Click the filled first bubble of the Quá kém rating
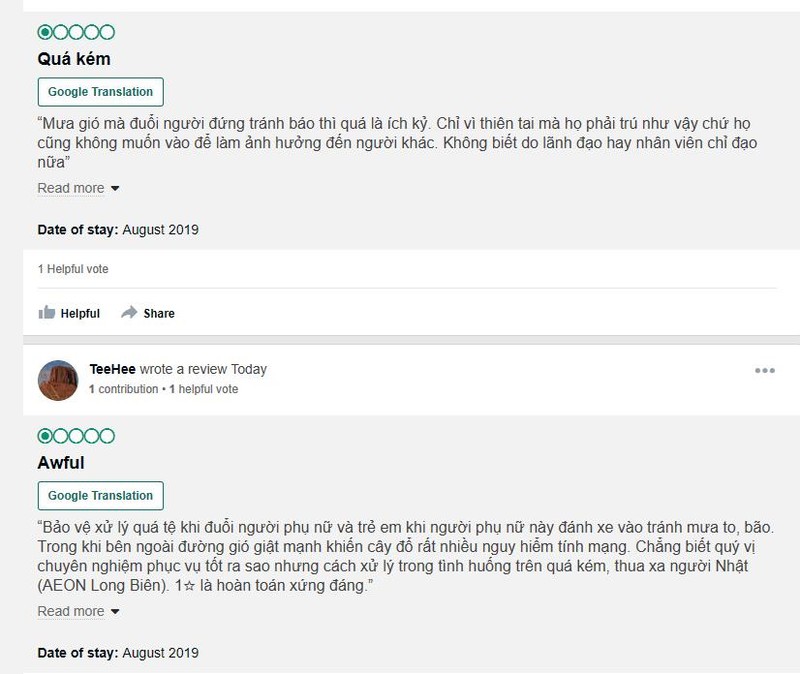The image size is (800, 674). [45, 32]
